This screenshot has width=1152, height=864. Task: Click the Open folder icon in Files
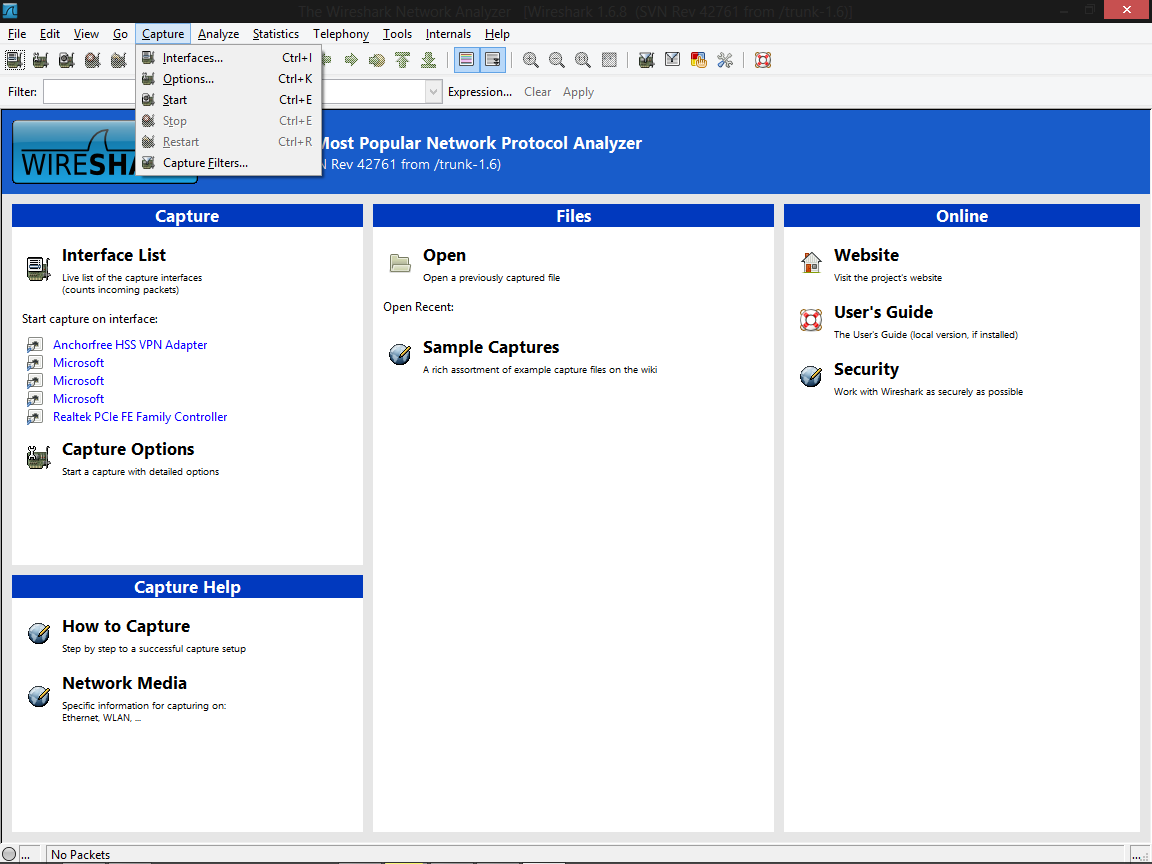point(400,262)
